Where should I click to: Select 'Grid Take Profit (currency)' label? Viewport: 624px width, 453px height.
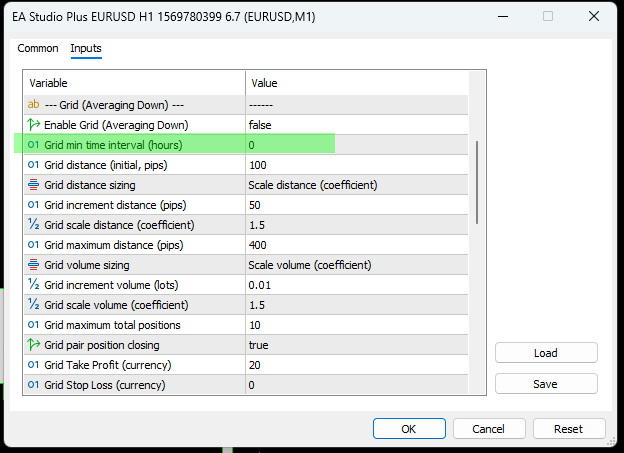point(108,365)
